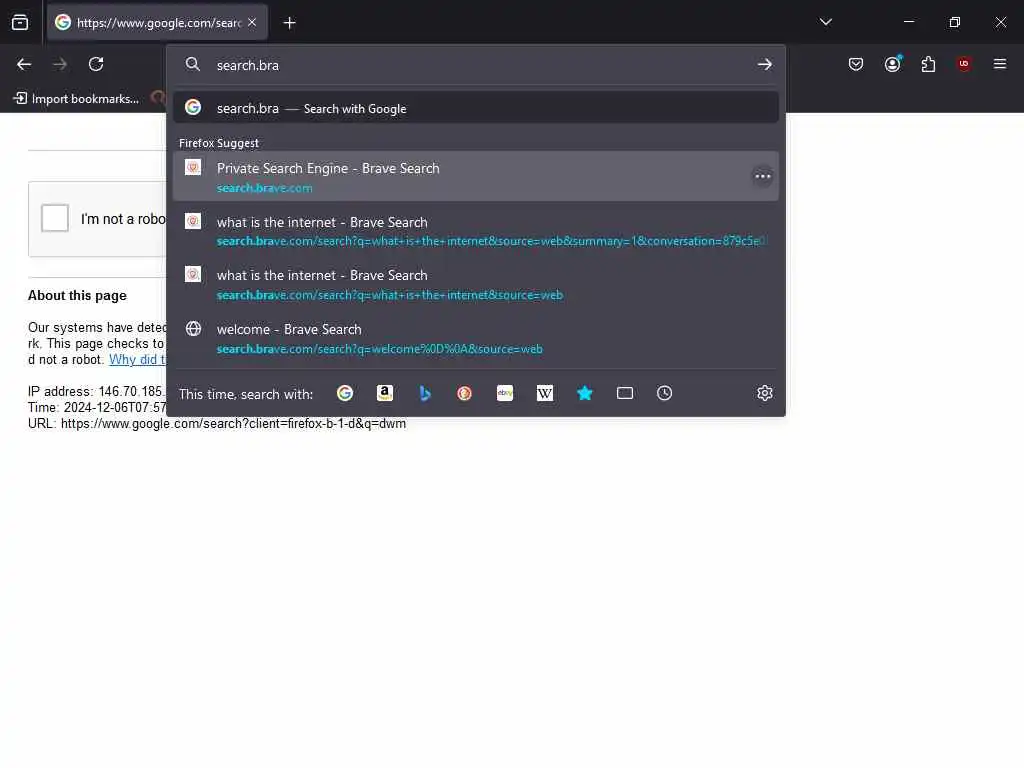
Task: Click the Why did this happen link
Action: (137, 360)
